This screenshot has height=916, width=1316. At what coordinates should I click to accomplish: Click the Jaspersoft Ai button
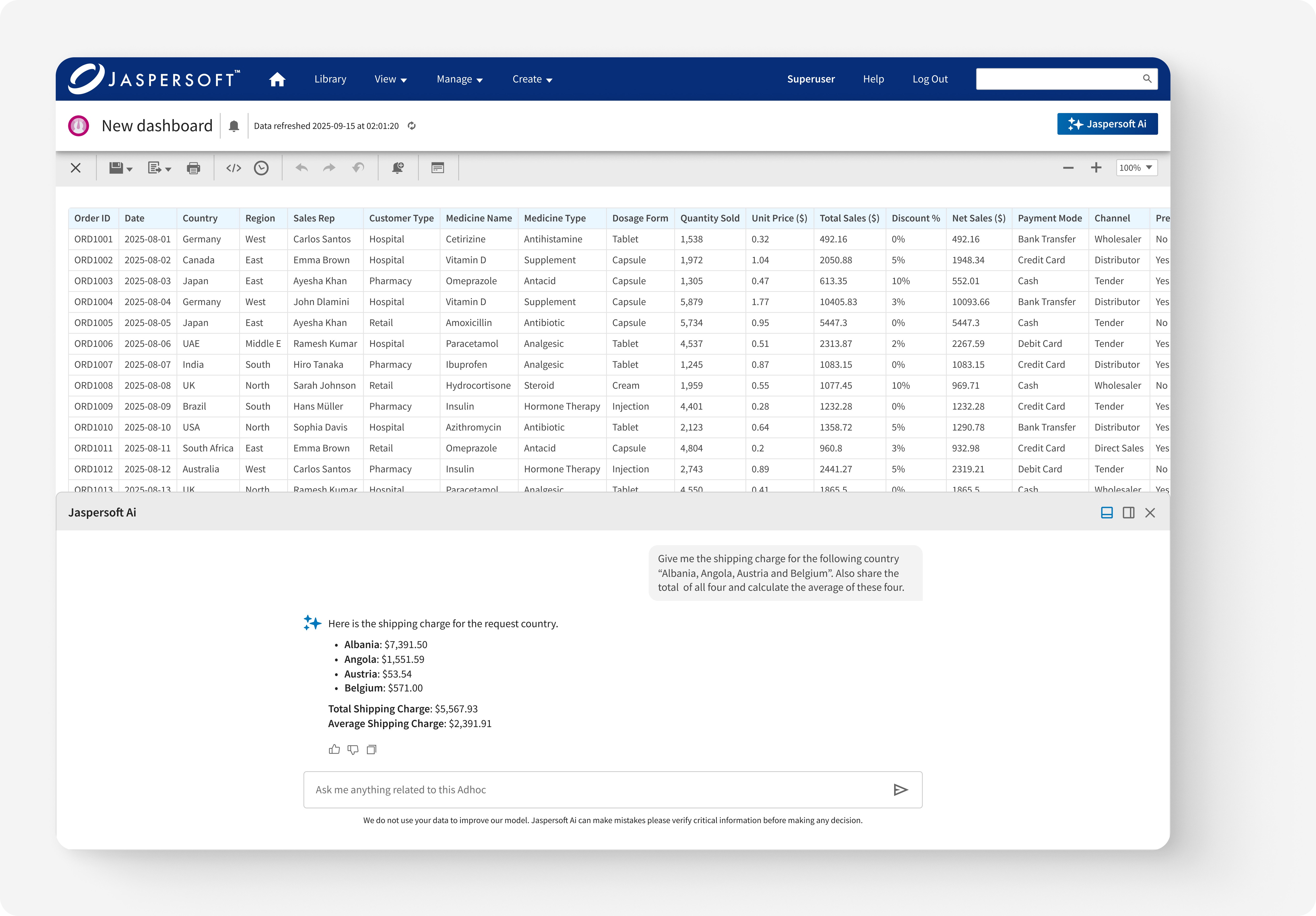[1107, 124]
